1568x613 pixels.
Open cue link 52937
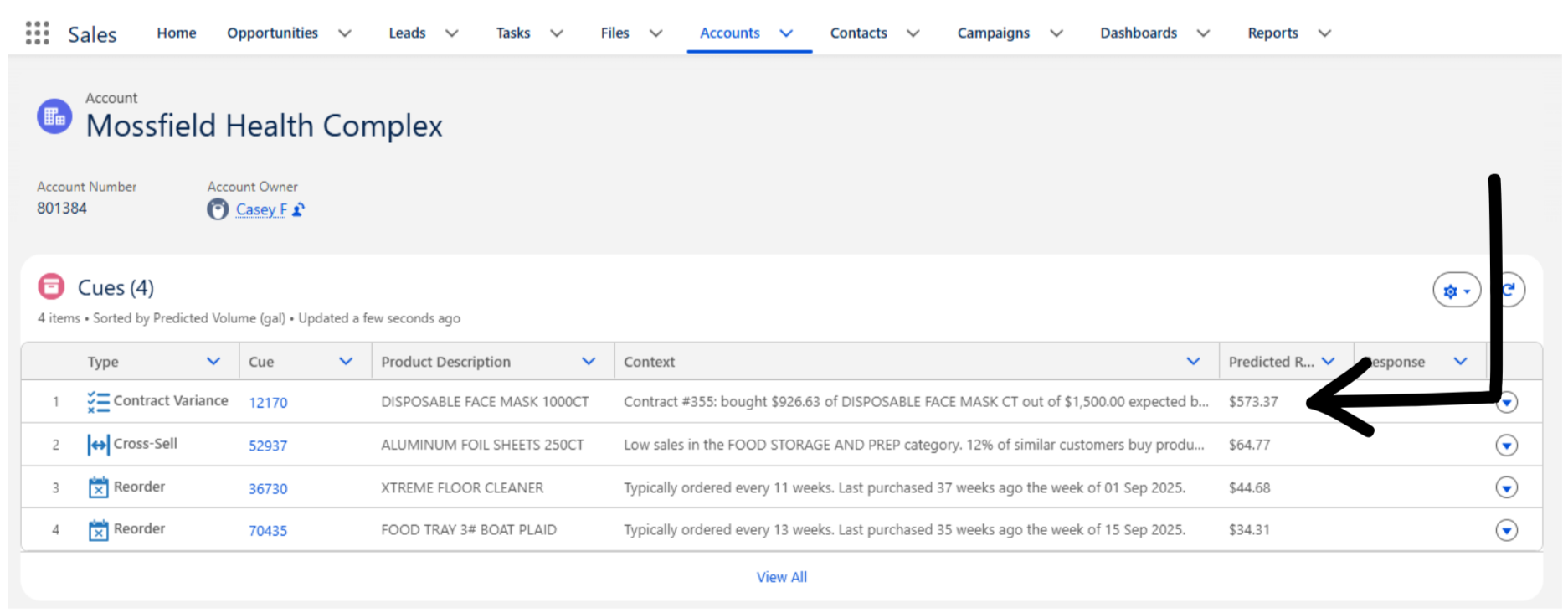click(x=268, y=446)
